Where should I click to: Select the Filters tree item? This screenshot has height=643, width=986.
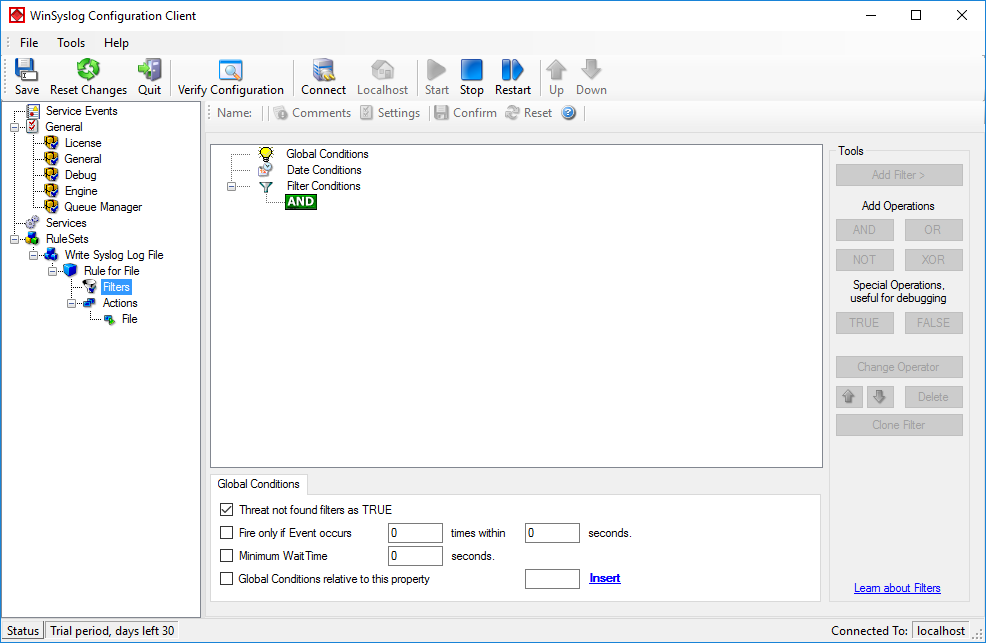pyautogui.click(x=116, y=287)
